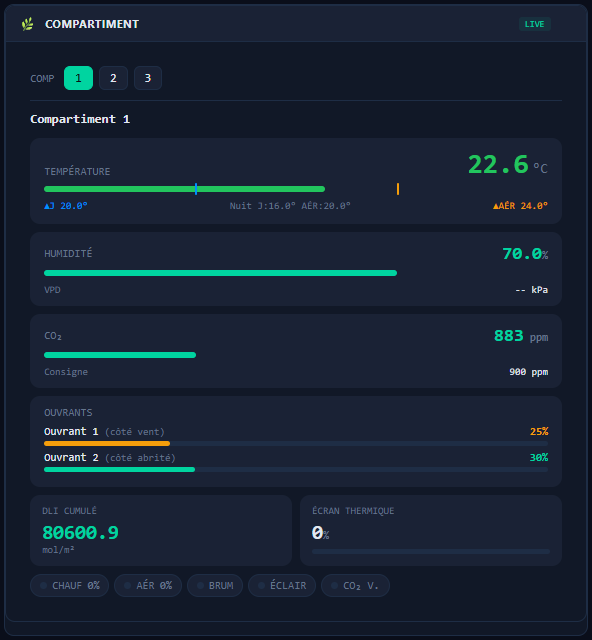
Task: Click the ÉCLAIR status chip
Action: pos(282,586)
